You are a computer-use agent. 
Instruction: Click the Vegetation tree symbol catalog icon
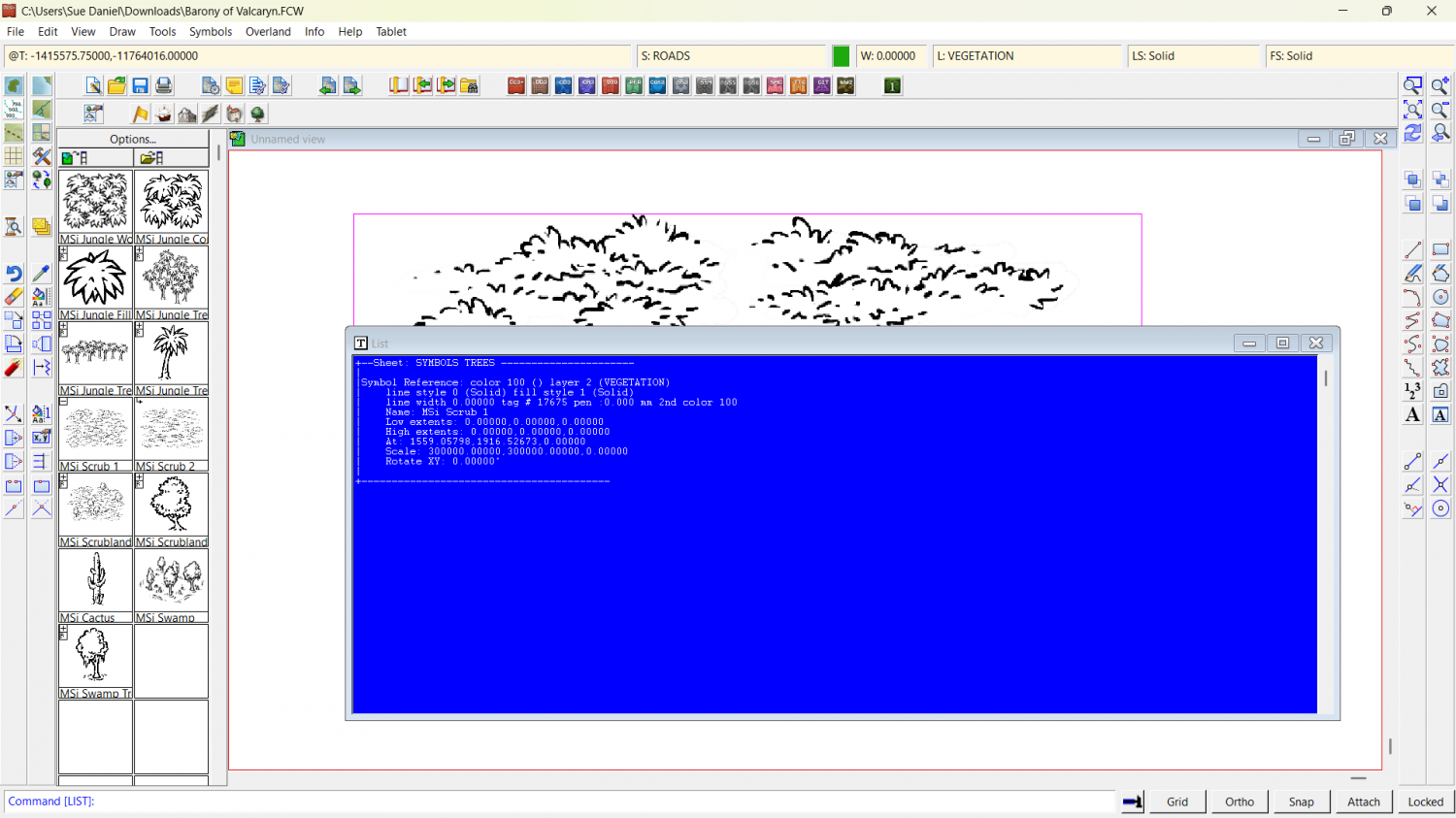257,115
